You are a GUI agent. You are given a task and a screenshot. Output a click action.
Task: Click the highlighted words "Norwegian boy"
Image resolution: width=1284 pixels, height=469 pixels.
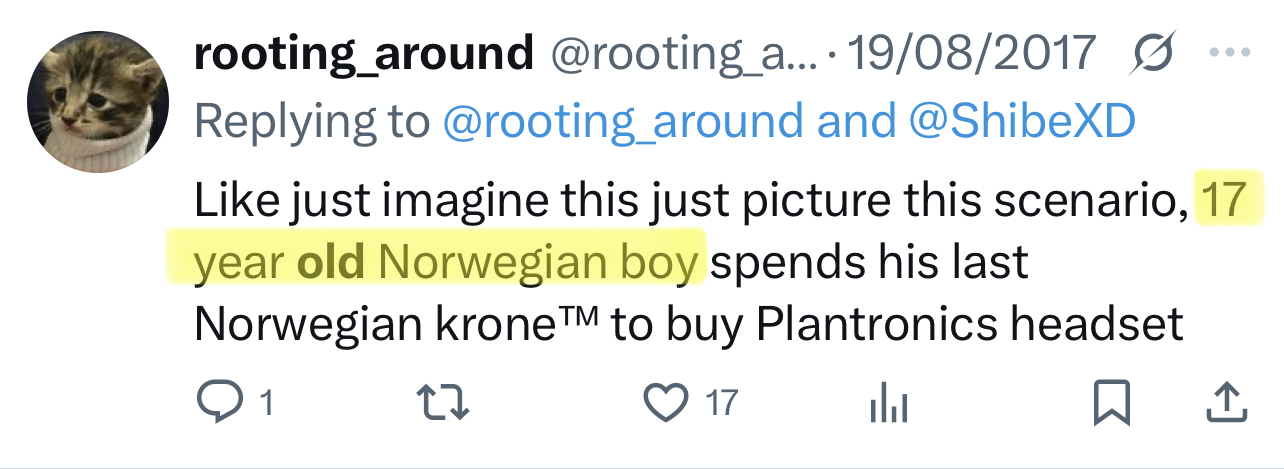click(x=538, y=262)
